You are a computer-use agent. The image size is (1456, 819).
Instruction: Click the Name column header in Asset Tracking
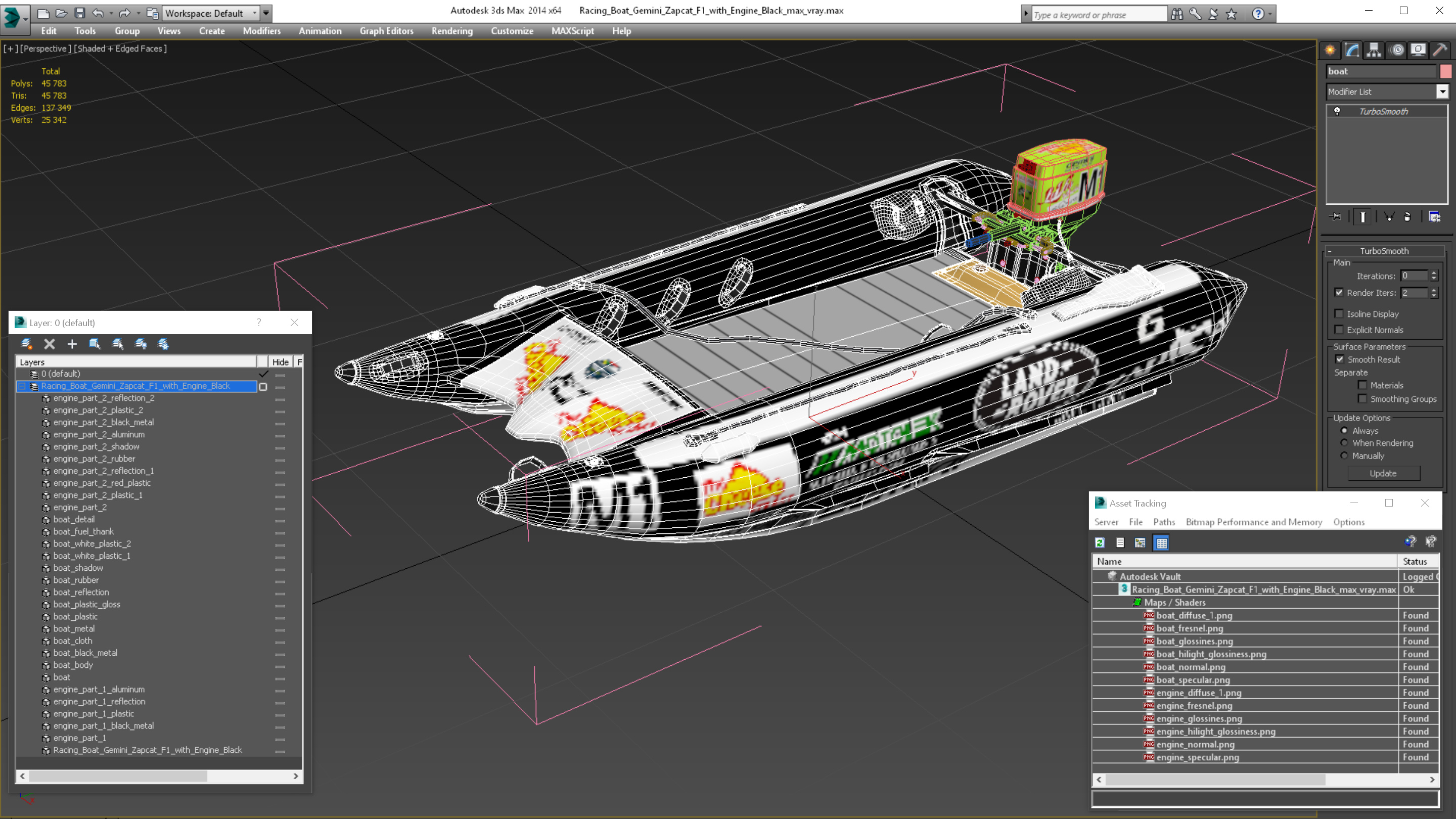click(1245, 561)
